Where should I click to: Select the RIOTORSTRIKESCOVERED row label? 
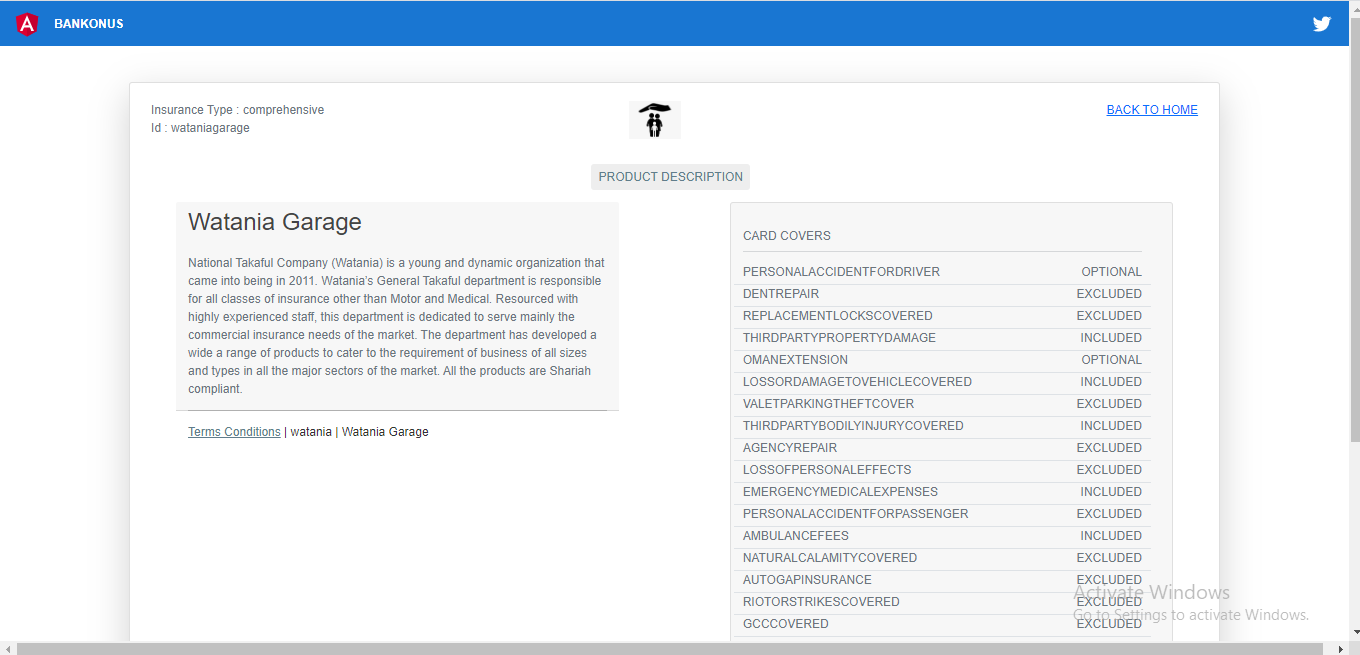[821, 602]
